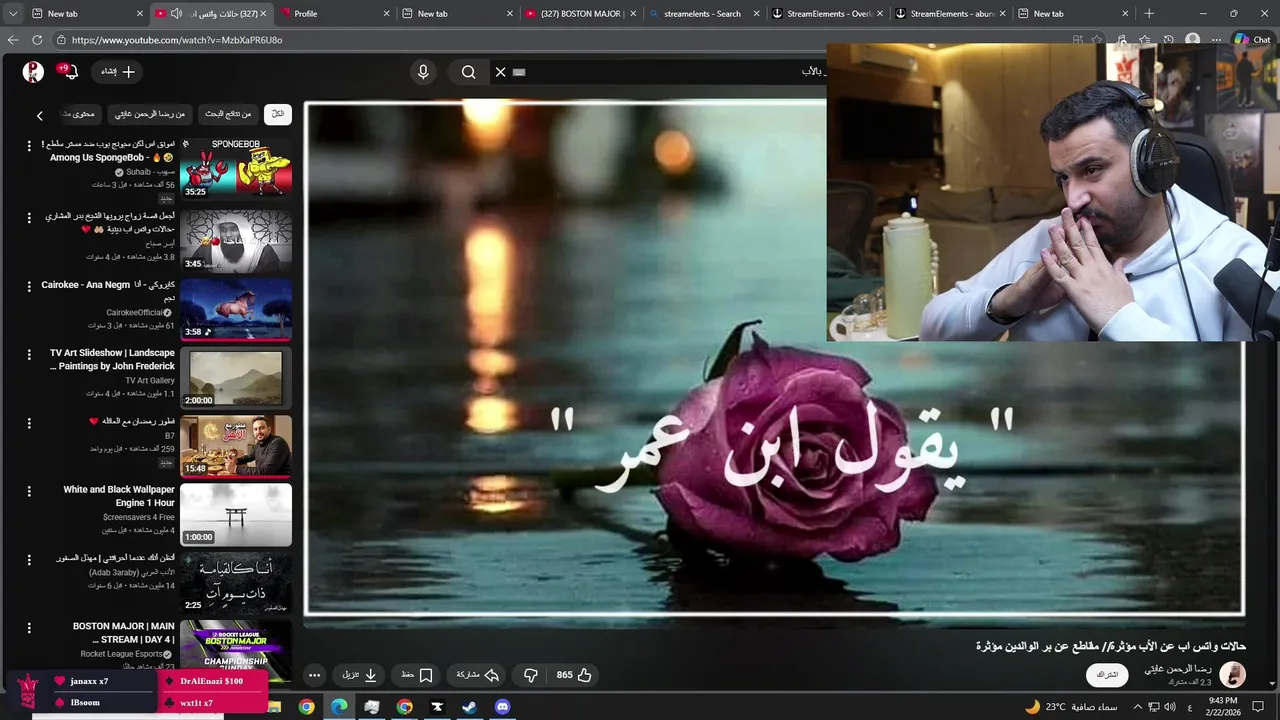Viewport: 1280px width, 720px height.
Task: Click the Share (مشاركة) button
Action: (477, 675)
